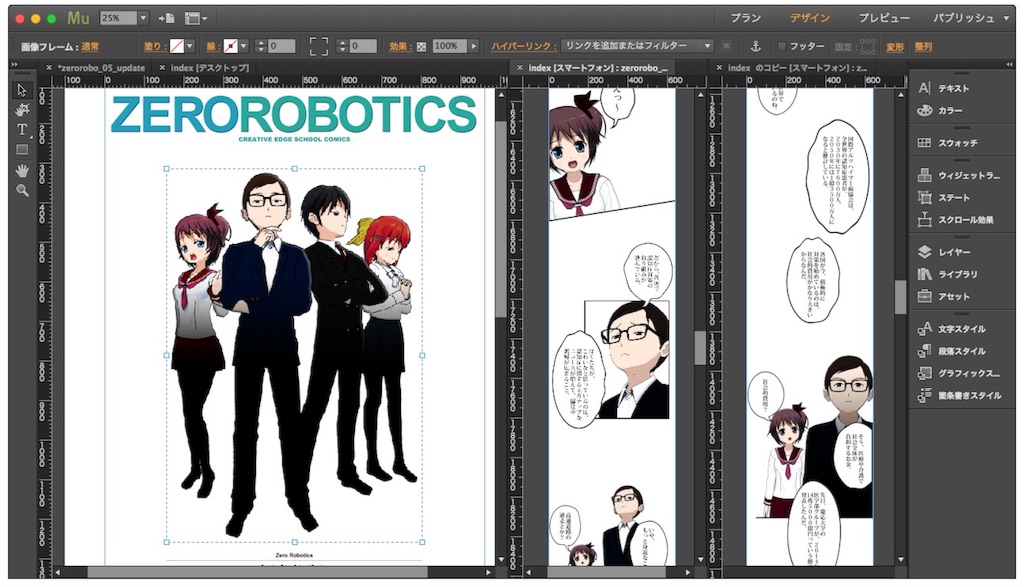Open the 文字スタイル panel
The width and height of the screenshot is (1024, 587).
pos(952,328)
